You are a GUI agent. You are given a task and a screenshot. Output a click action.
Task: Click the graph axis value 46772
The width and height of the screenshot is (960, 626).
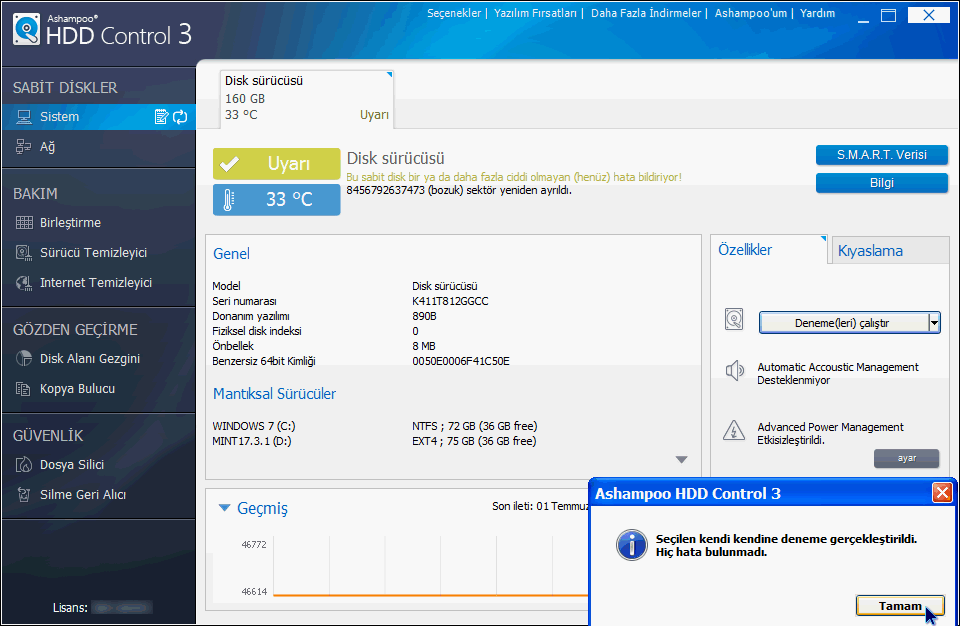coord(254,545)
